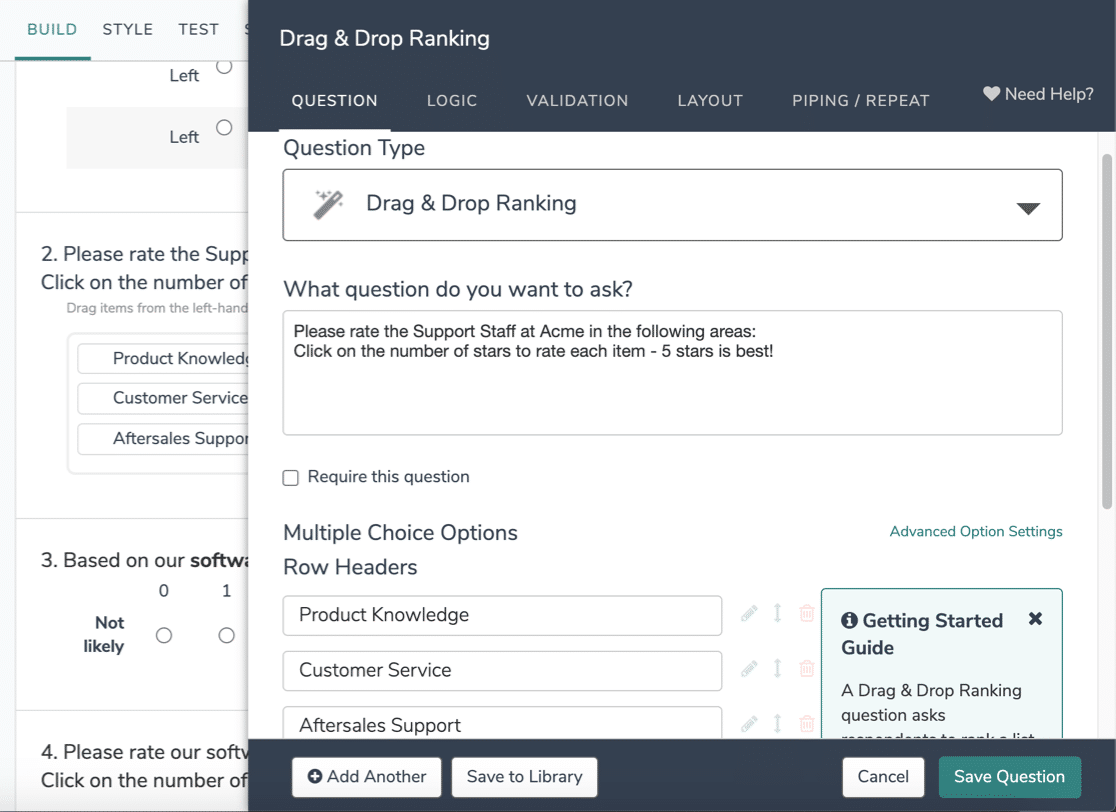Viewport: 1116px width, 812px height.
Task: Enable the Require this question checkbox
Action: pos(290,478)
